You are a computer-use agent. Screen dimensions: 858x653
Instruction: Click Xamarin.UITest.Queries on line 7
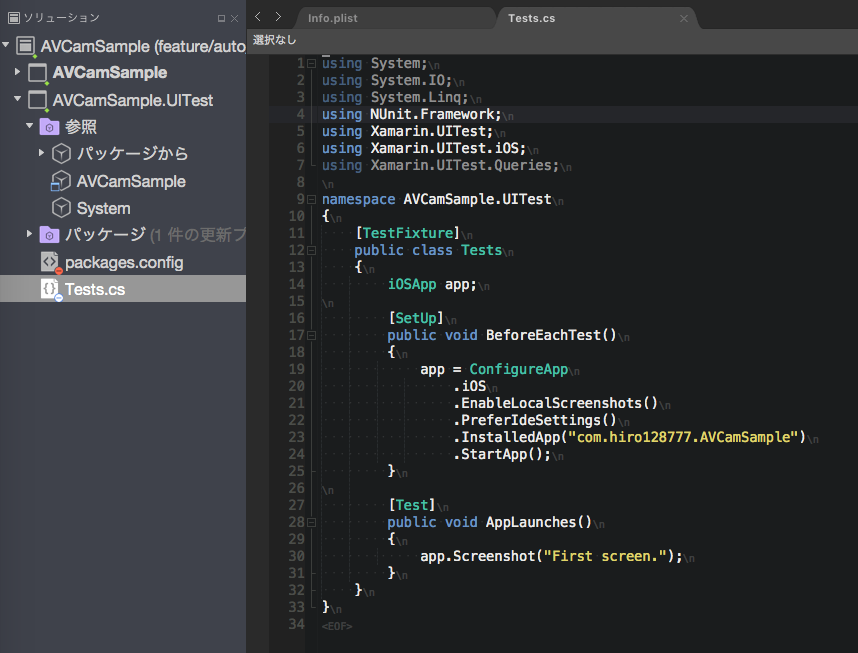click(x=461, y=165)
